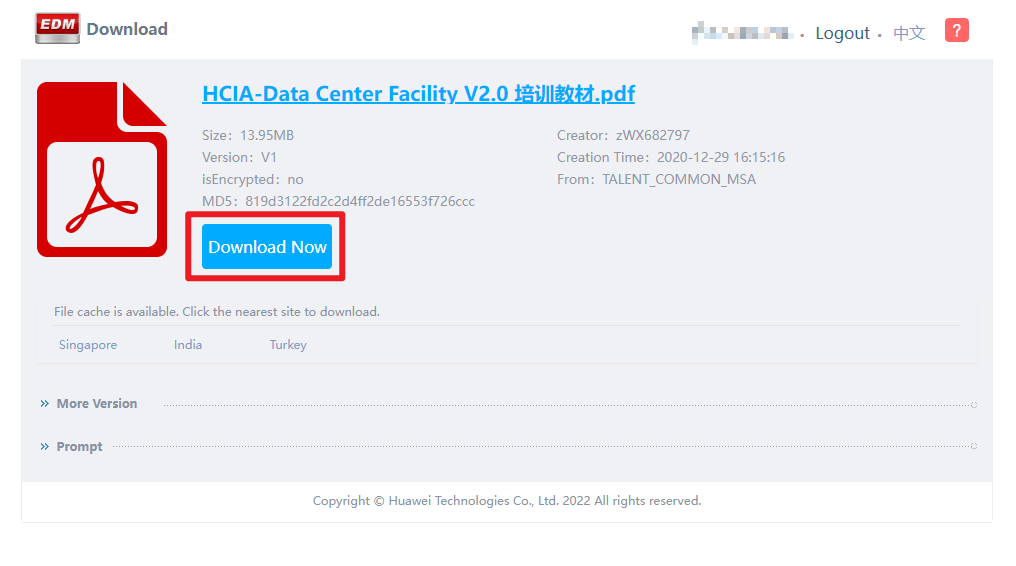
Task: Click the Size: 13.95MB text
Action: pyautogui.click(x=248, y=135)
